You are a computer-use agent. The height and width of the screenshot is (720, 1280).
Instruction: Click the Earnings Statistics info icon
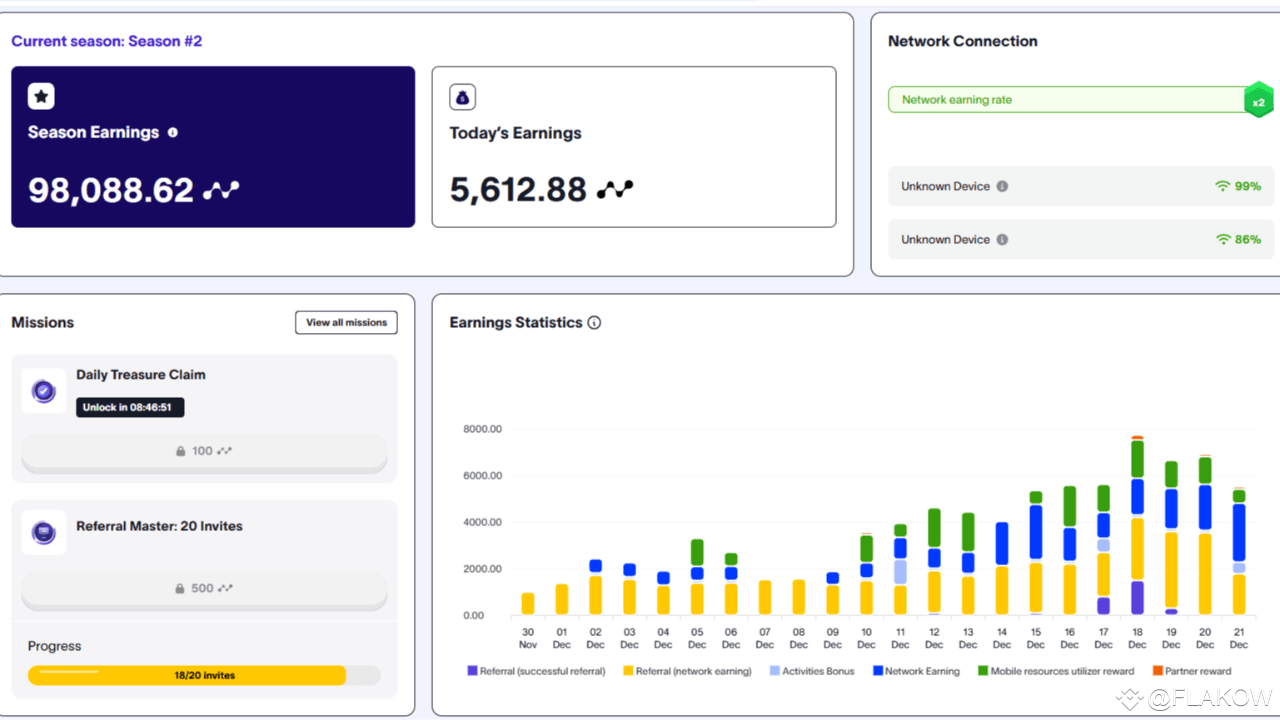tap(594, 323)
